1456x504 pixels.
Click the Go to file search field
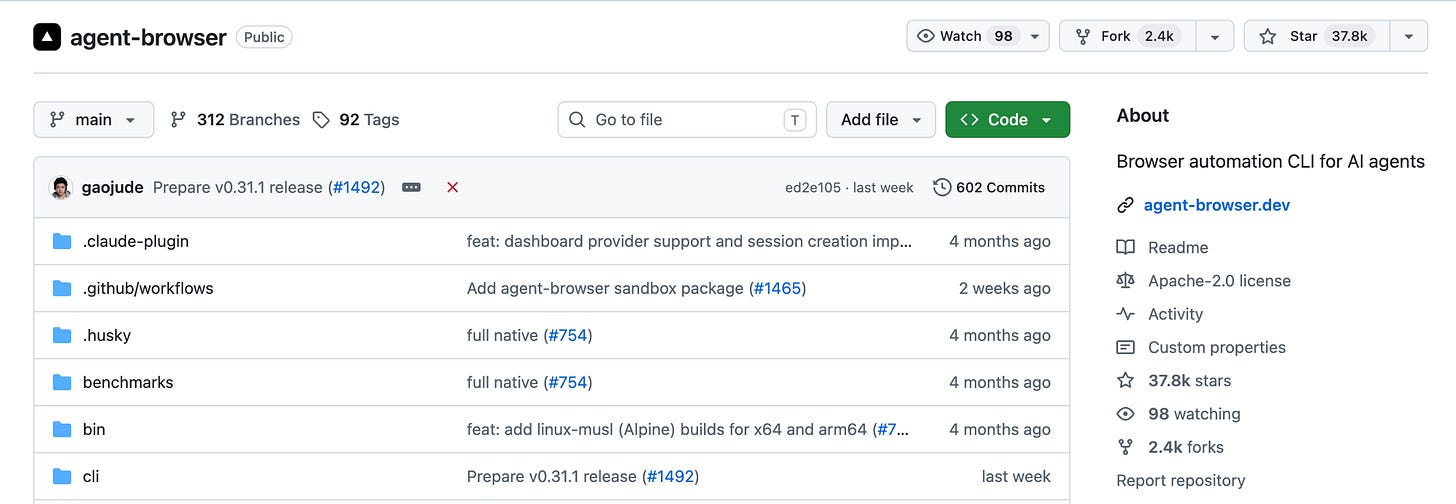[x=687, y=119]
